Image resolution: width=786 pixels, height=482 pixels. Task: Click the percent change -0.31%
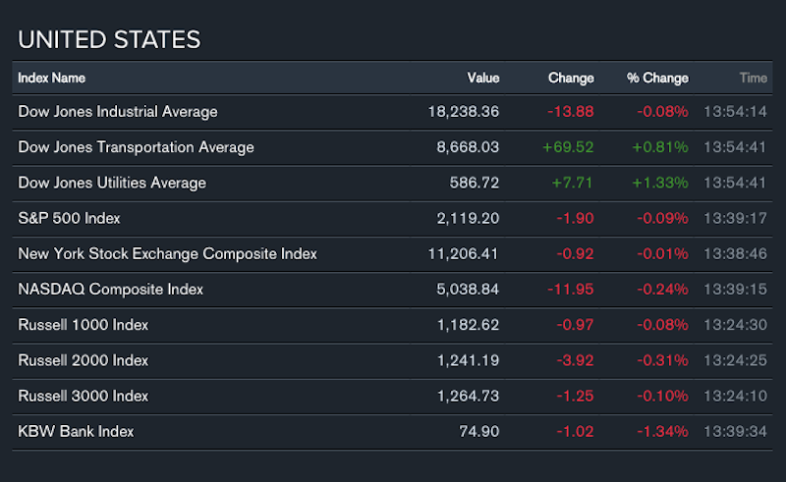point(663,361)
